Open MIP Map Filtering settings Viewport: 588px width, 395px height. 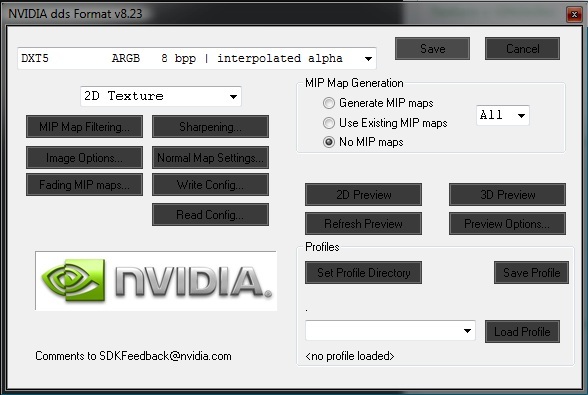(84, 127)
